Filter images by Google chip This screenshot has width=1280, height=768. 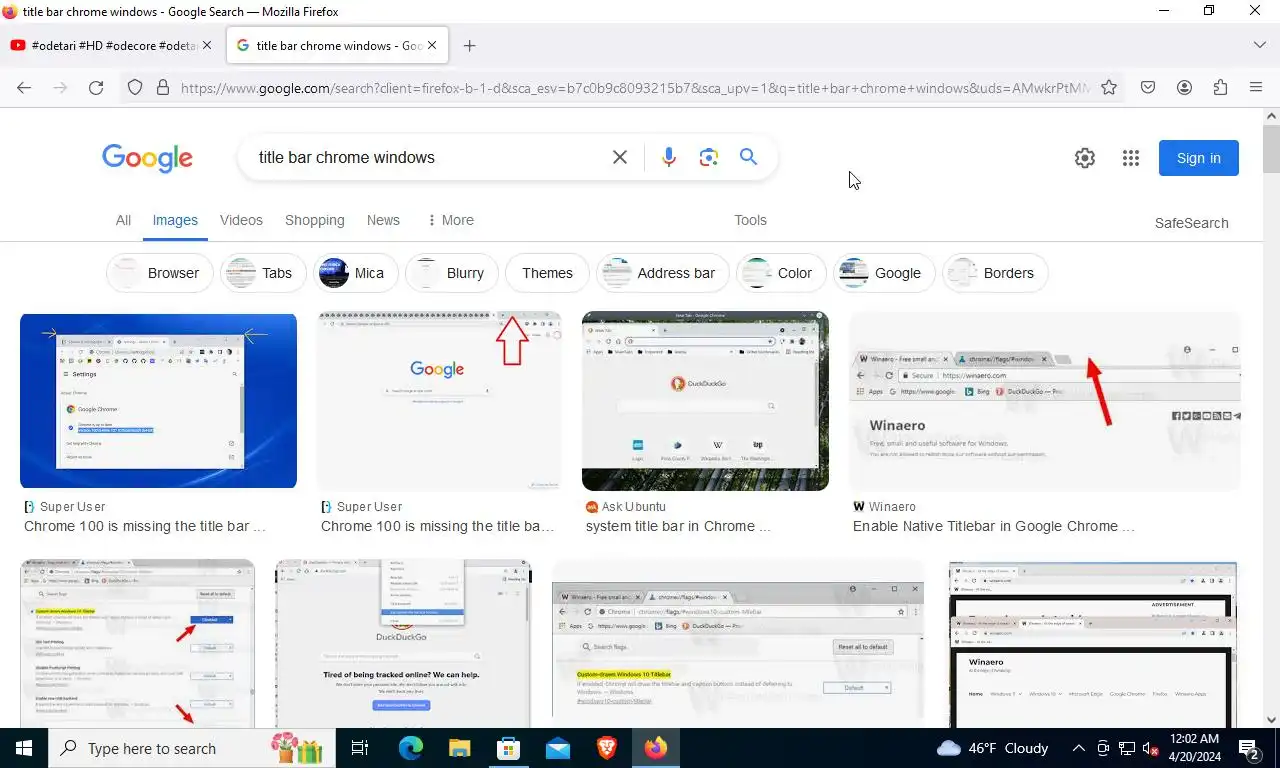point(884,273)
